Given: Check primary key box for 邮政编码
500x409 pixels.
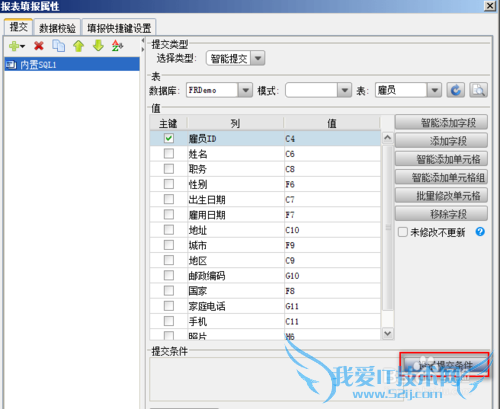Looking at the screenshot, I should pyautogui.click(x=169, y=275).
